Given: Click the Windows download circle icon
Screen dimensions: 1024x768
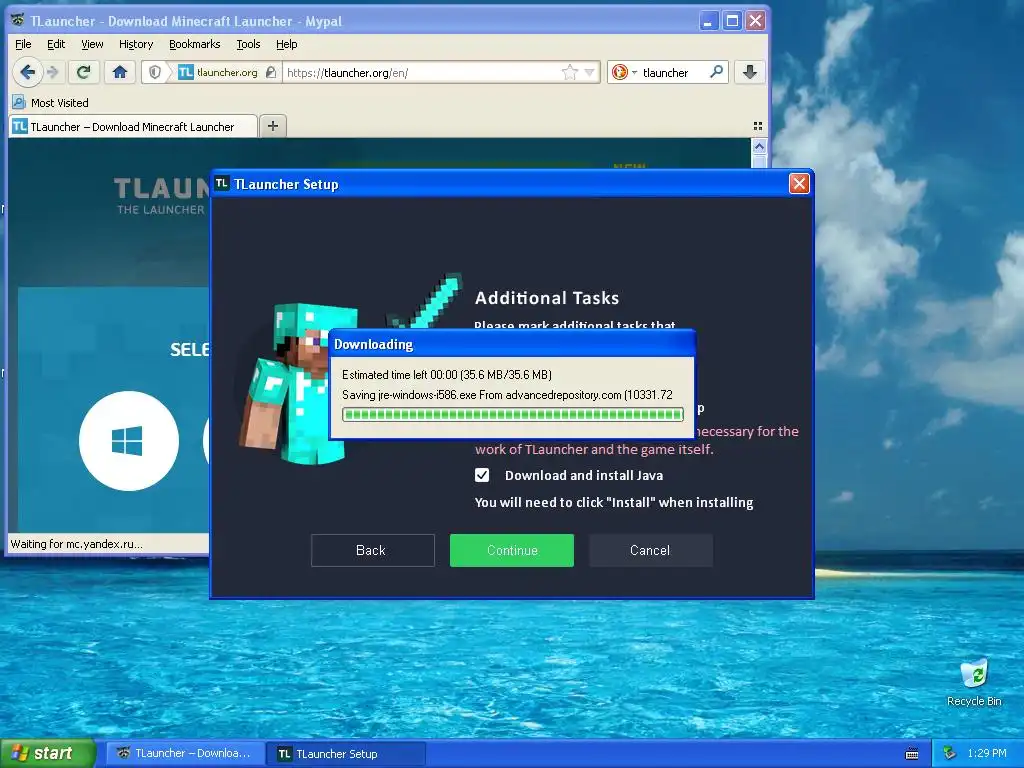Looking at the screenshot, I should coord(129,441).
